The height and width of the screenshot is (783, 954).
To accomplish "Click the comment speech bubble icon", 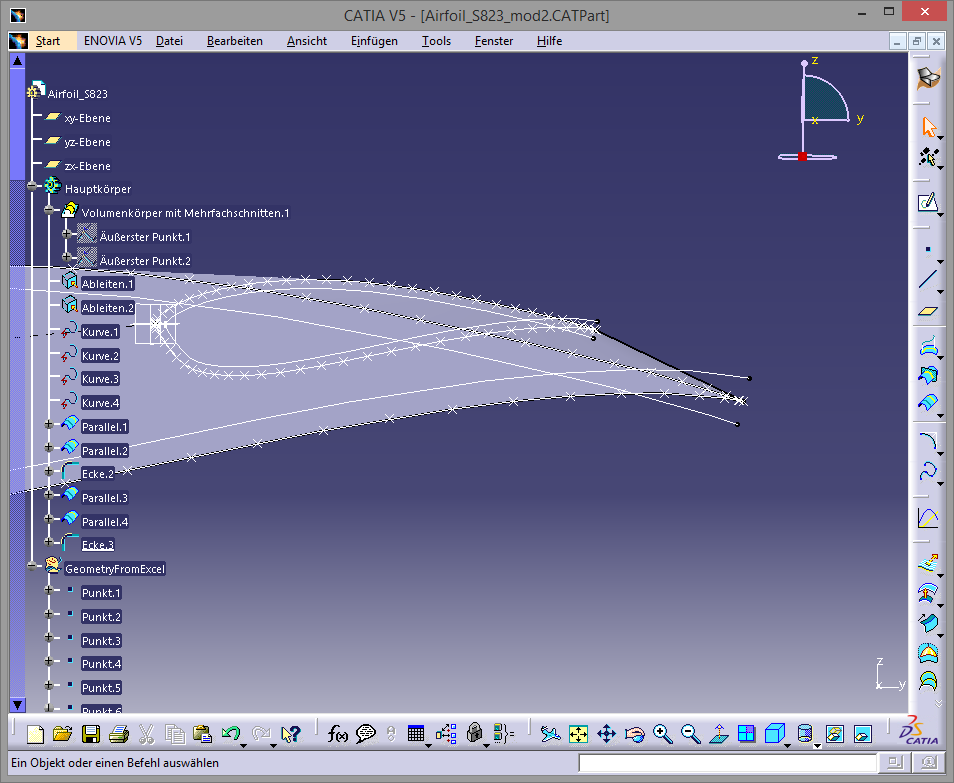I will tap(366, 734).
